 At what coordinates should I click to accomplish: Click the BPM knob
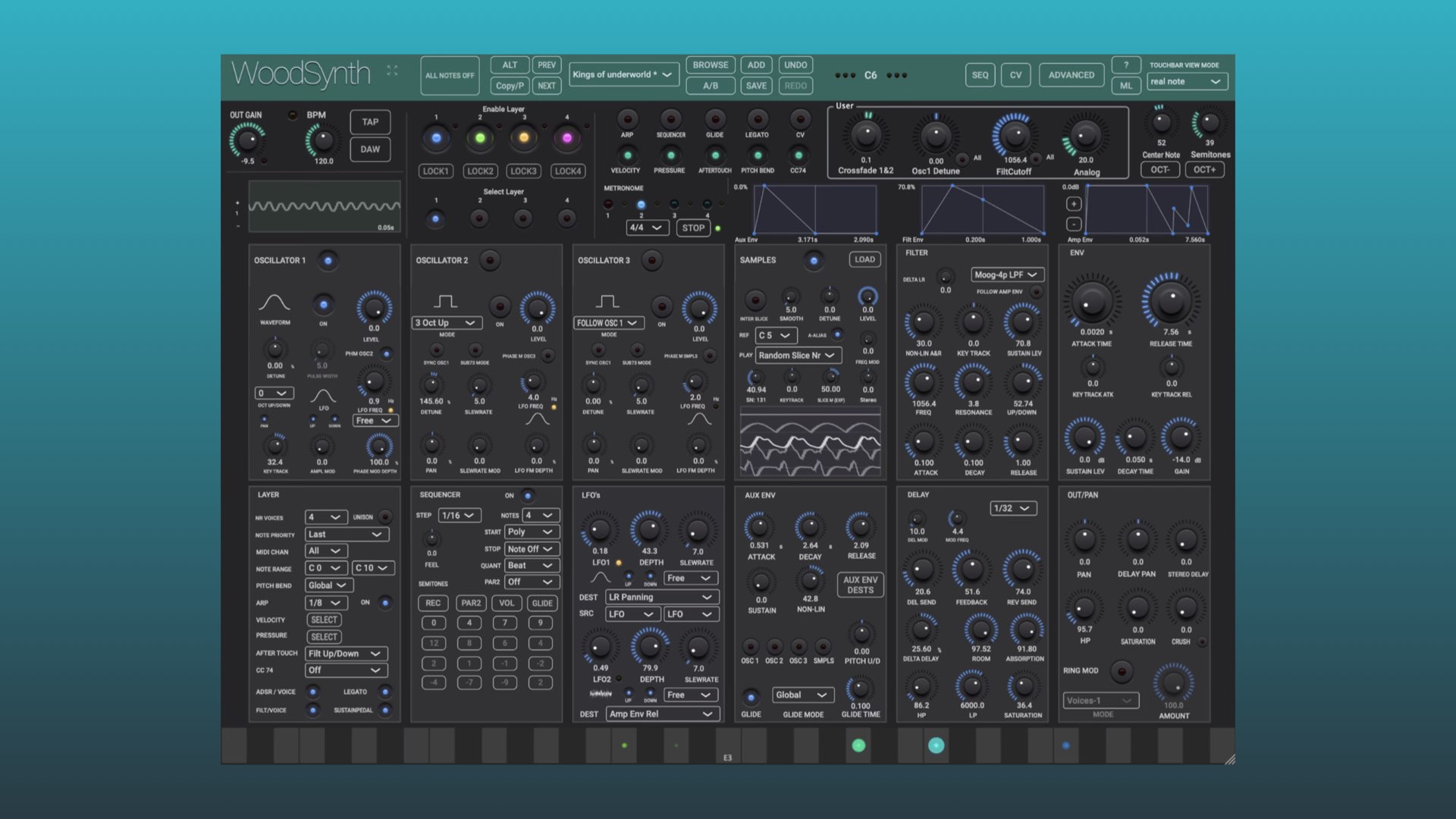(x=323, y=140)
